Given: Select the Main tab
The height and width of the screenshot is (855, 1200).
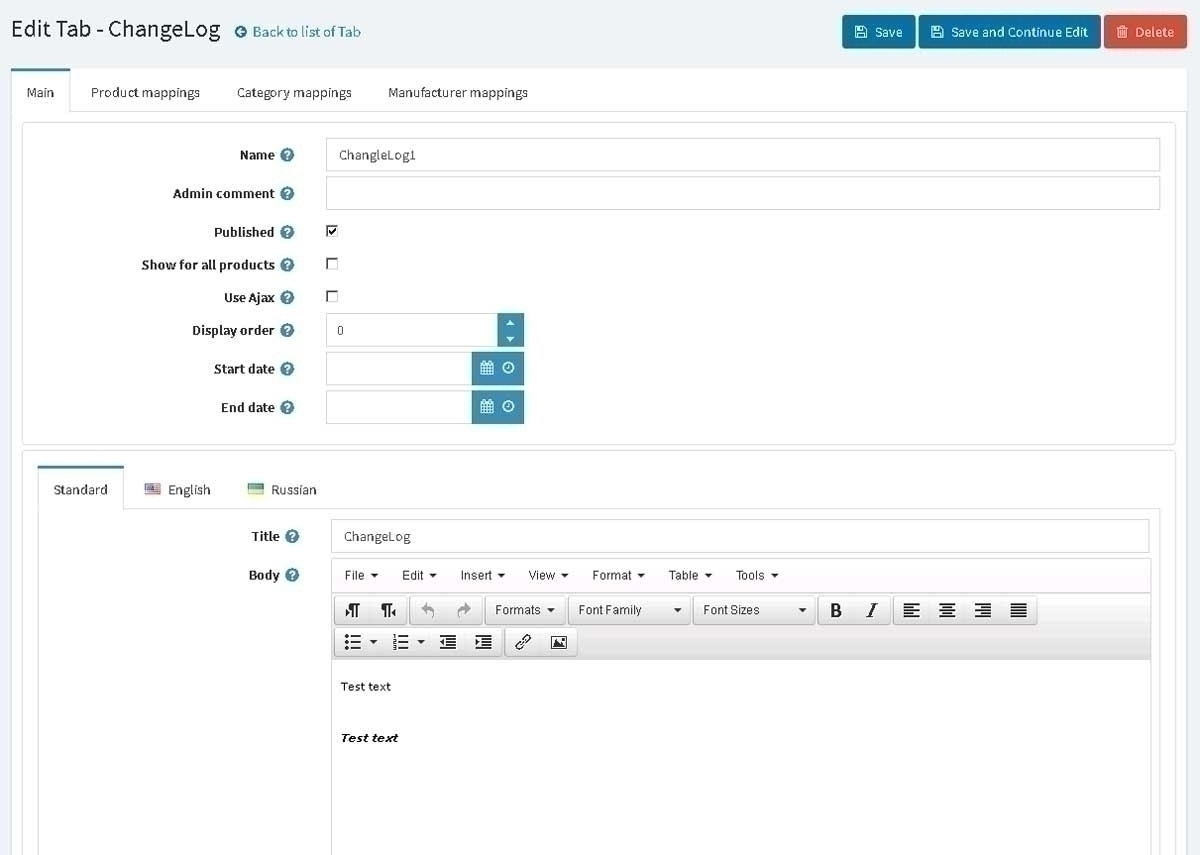Looking at the screenshot, I should (40, 92).
